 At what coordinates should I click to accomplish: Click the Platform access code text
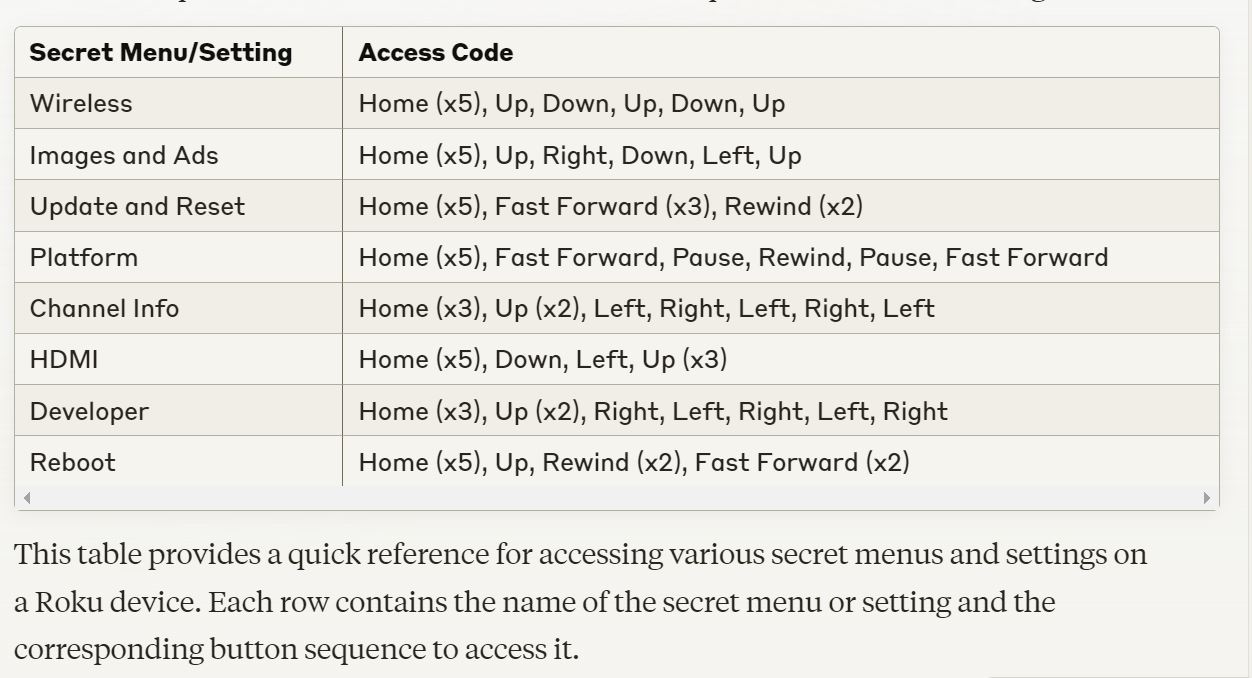click(x=733, y=258)
